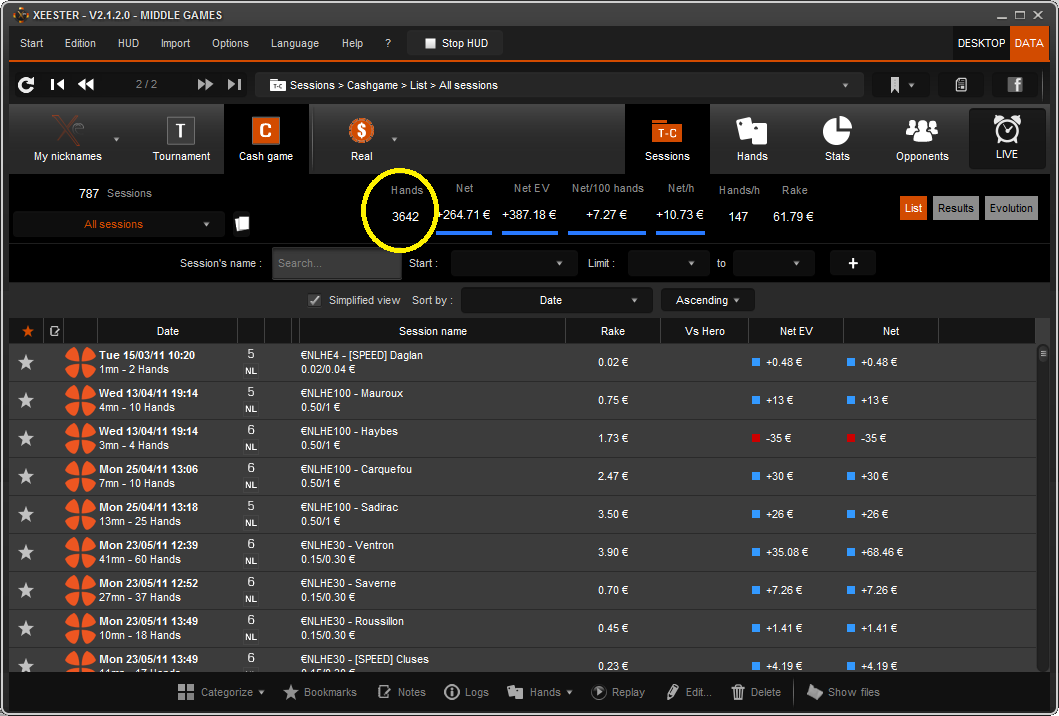The height and width of the screenshot is (716, 1059).
Task: Expand the My nicknames dropdown arrow
Action: [116, 139]
